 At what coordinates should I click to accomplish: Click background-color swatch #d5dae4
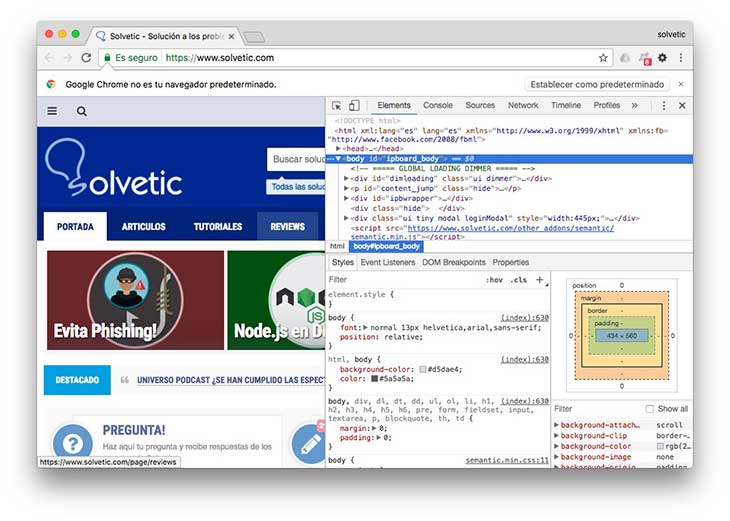pyautogui.click(x=423, y=369)
